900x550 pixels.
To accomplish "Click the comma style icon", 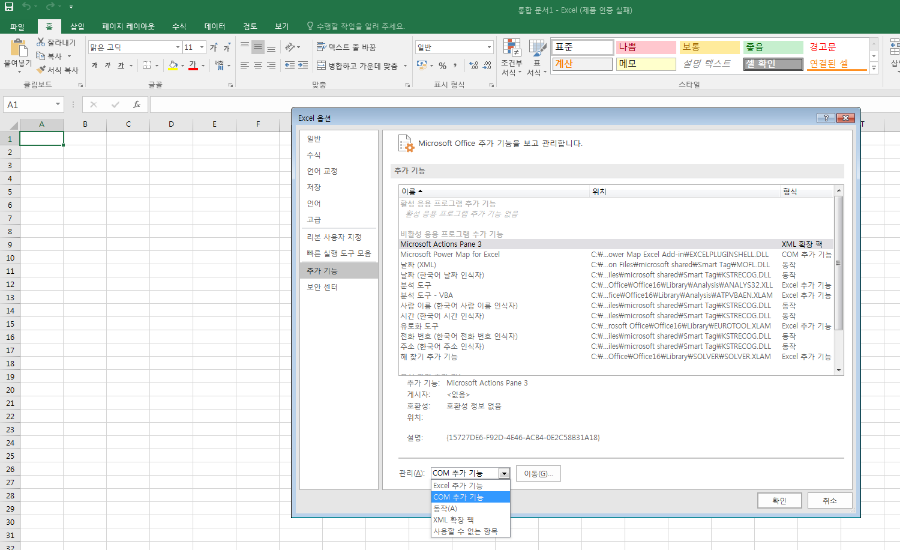I will click(455, 65).
